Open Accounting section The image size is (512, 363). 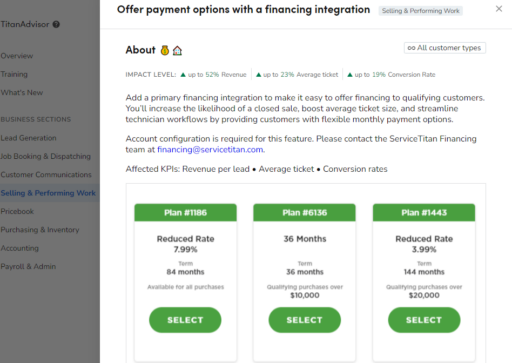pos(20,248)
